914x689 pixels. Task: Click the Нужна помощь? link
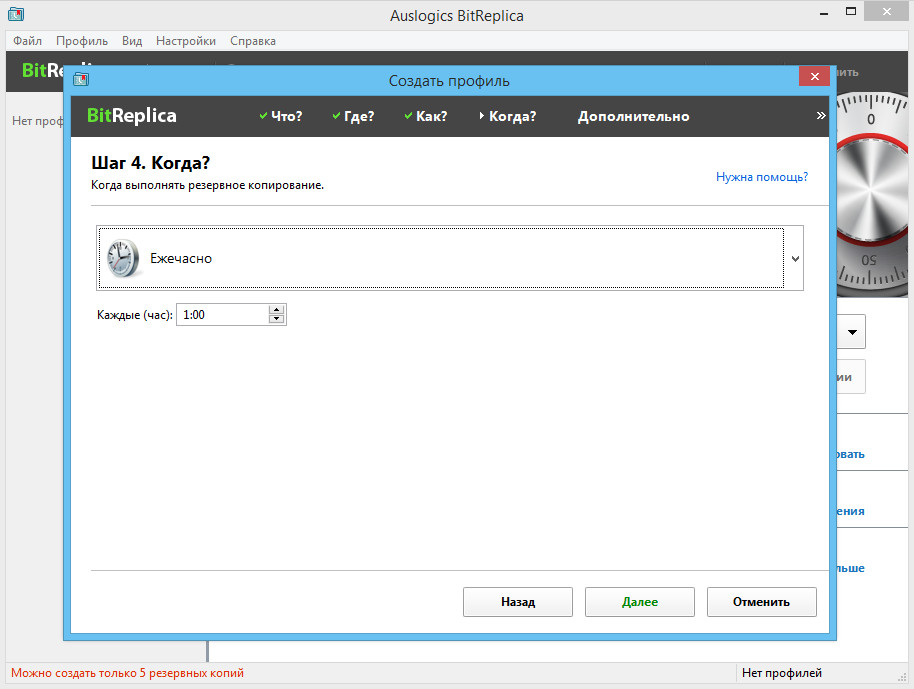pyautogui.click(x=762, y=177)
